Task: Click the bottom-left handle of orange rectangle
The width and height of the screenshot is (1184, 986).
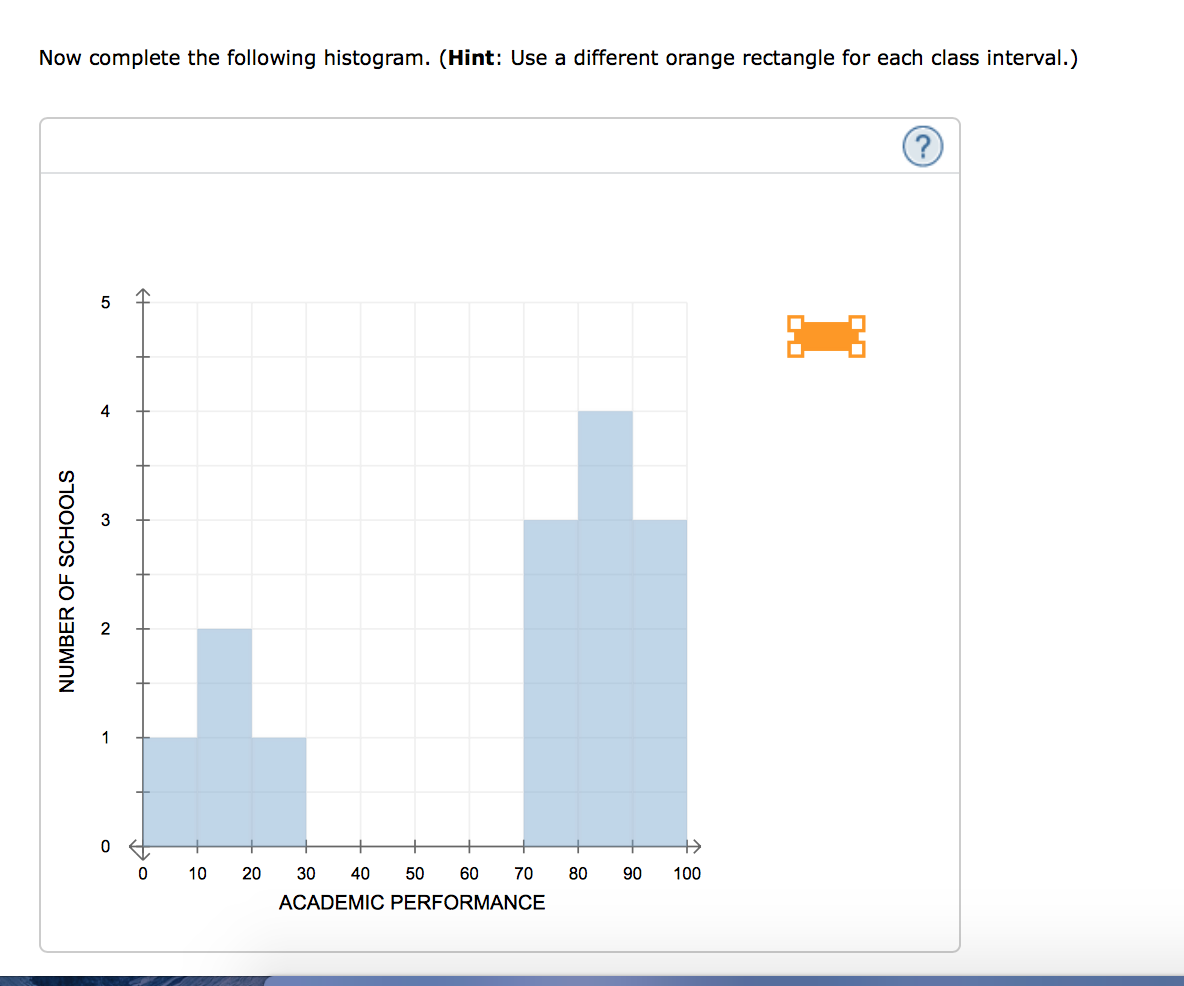Action: 795,350
